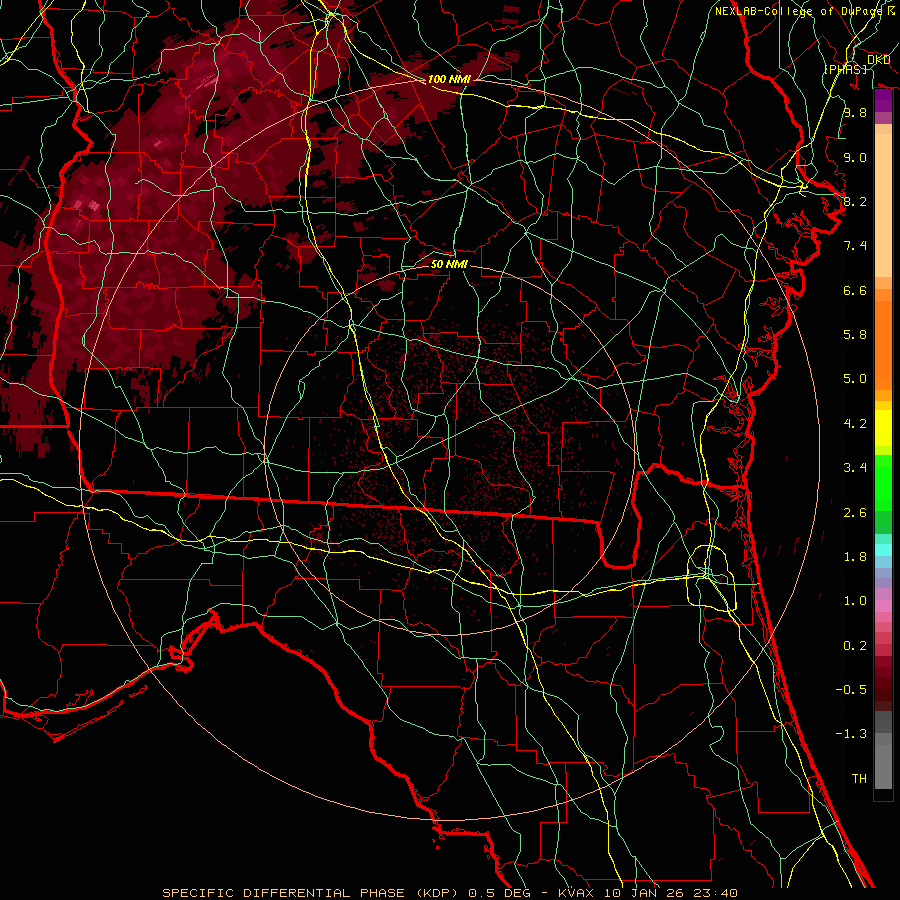This screenshot has height=900, width=900.
Task: Click the Specific Differential Phase caption at bottom
Action: point(449,893)
